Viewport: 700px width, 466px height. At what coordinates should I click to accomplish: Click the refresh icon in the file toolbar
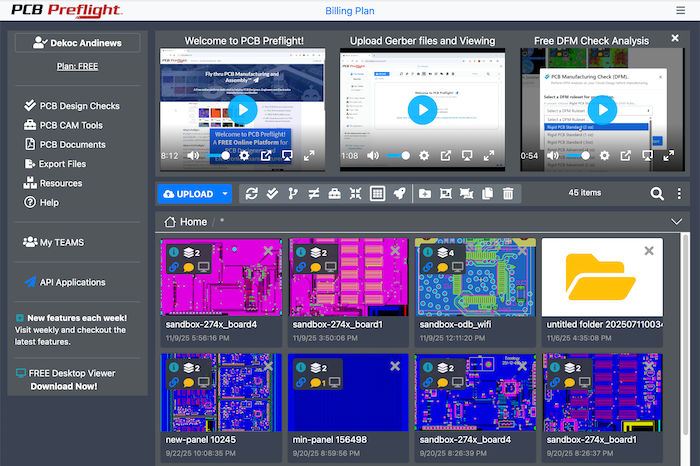pyautogui.click(x=251, y=194)
